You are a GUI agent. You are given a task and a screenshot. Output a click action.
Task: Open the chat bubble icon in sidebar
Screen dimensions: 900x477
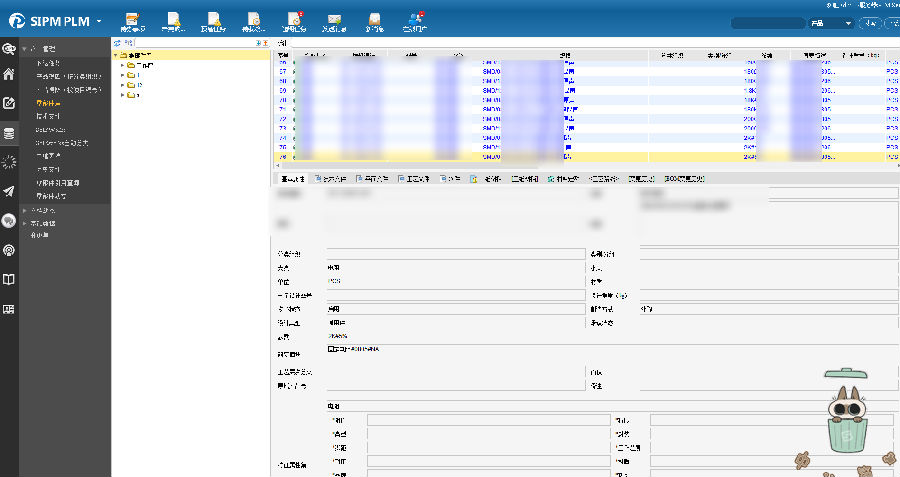tap(9, 221)
